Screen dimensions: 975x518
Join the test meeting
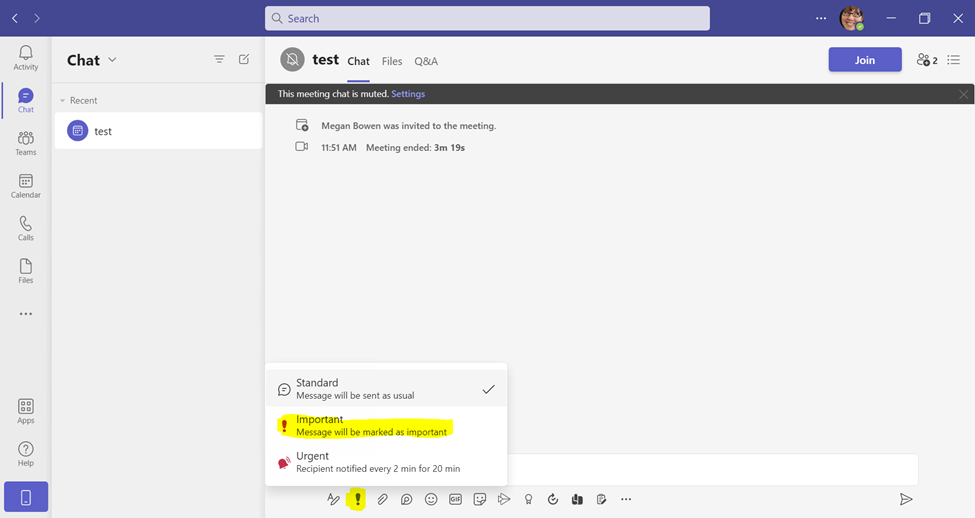(x=865, y=60)
